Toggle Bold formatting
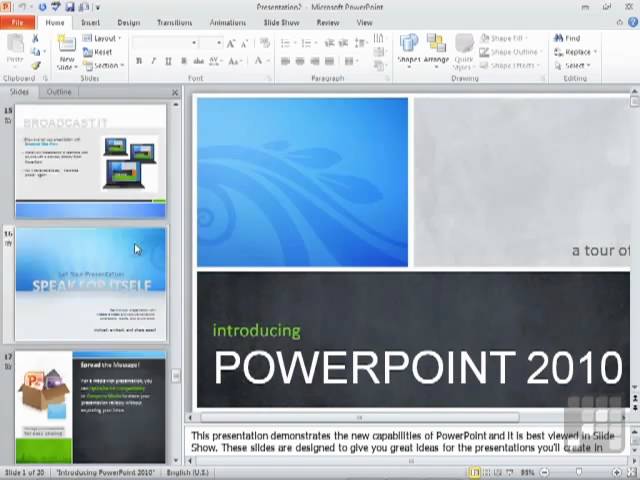This screenshot has width=640, height=480. point(139,61)
